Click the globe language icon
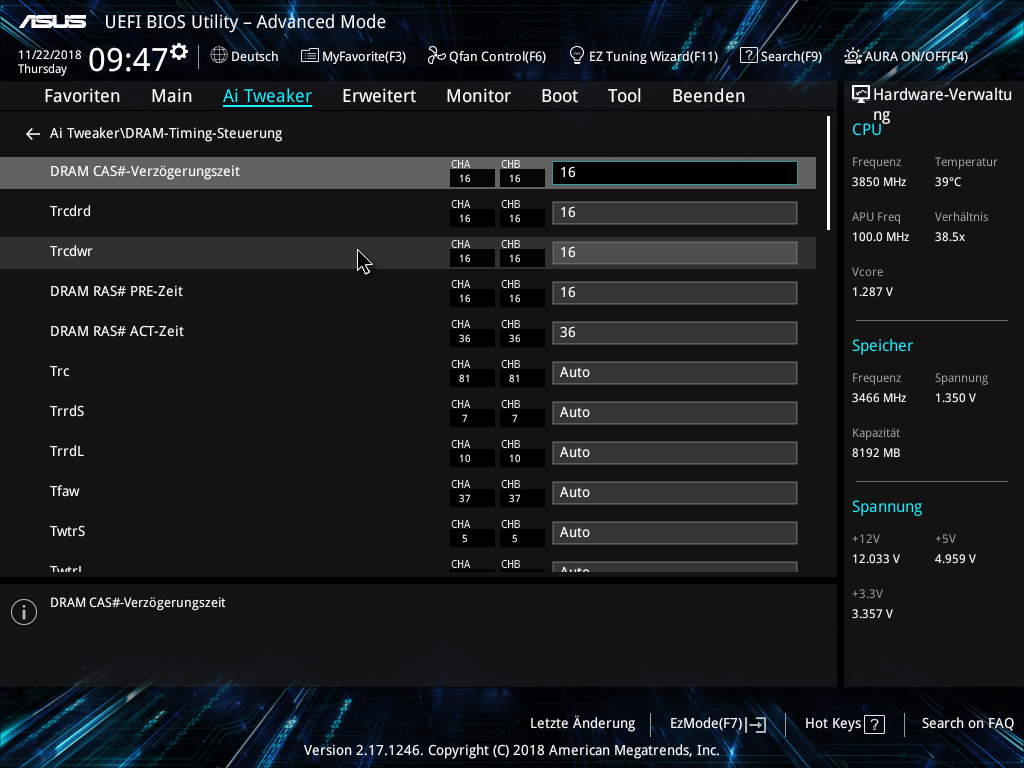 (x=219, y=56)
